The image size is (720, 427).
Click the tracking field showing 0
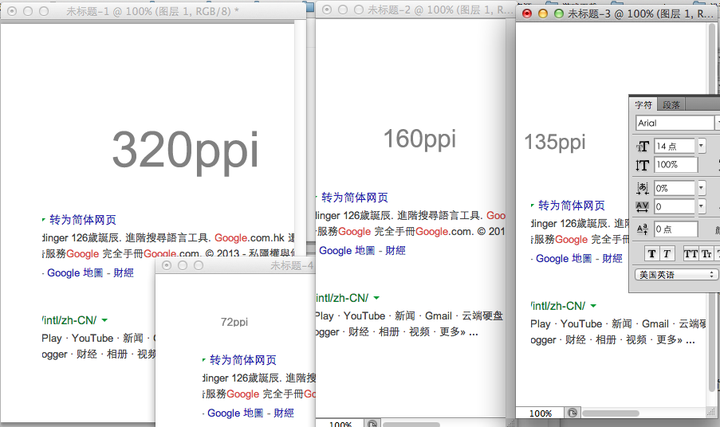pyautogui.click(x=675, y=207)
